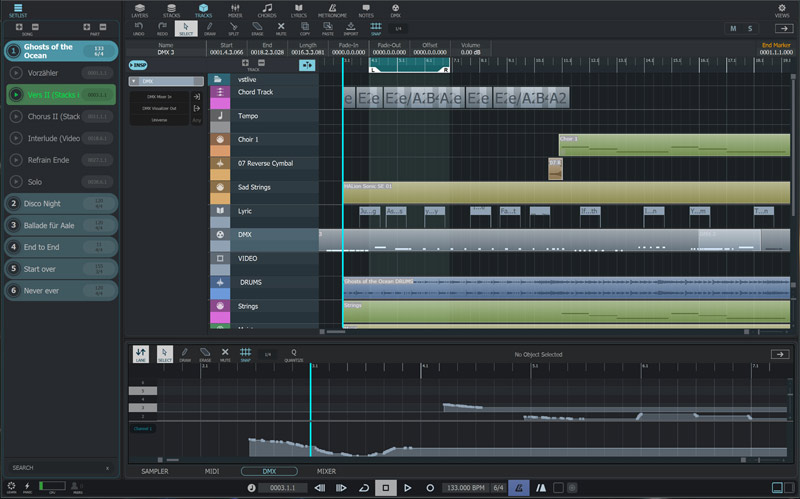The height and width of the screenshot is (499, 800).
Task: Open the track quantize value 1/4 dropdown
Action: click(398, 28)
